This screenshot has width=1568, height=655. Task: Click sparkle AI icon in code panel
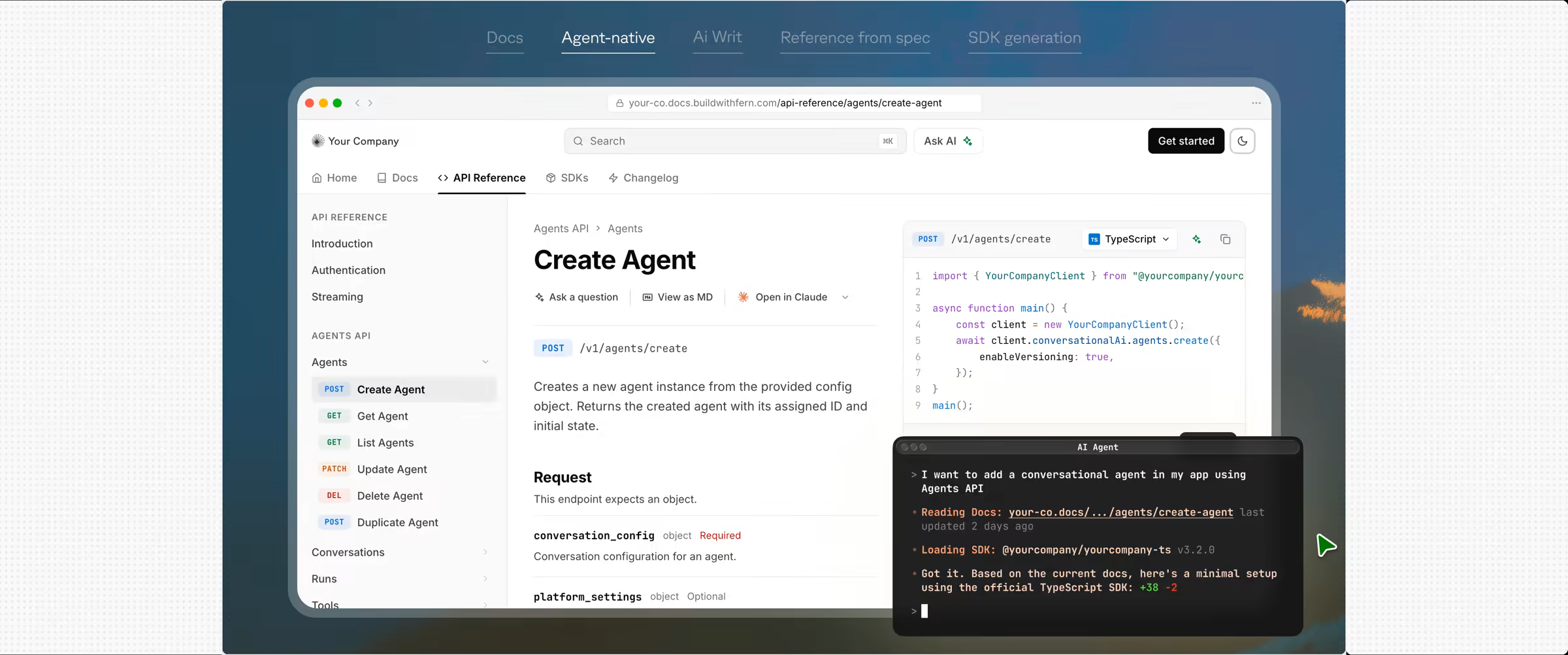[1196, 239]
